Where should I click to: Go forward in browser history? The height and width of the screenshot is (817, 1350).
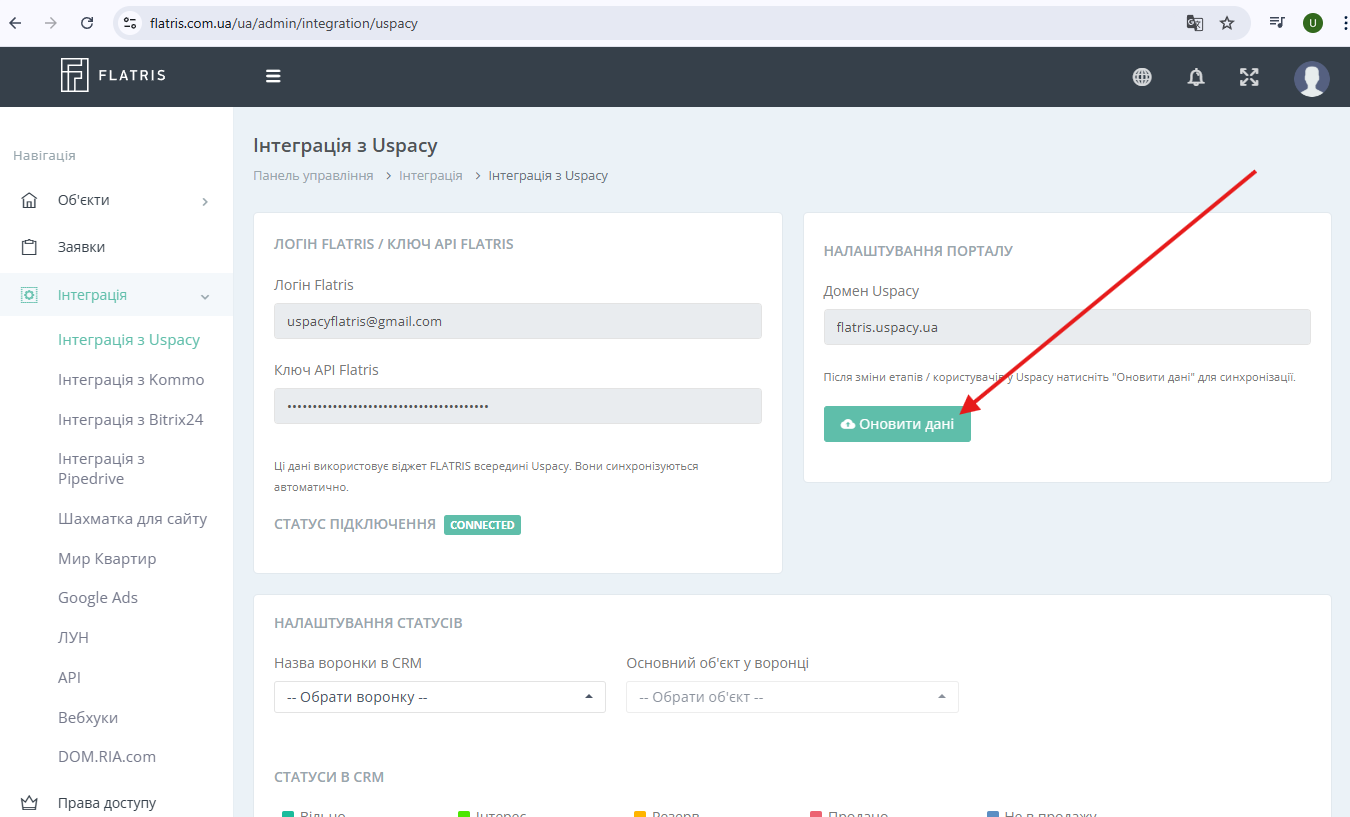(x=51, y=23)
